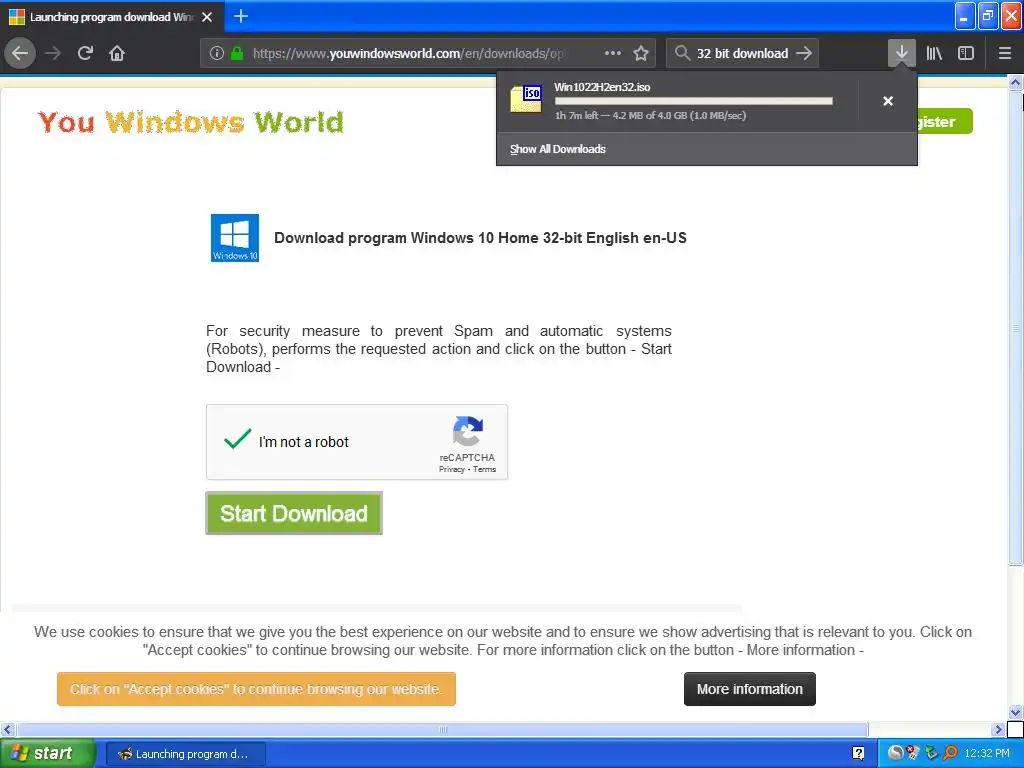Viewport: 1024px width, 768px height.
Task: Click the horizontal scrollbar thumb
Action: (442, 729)
